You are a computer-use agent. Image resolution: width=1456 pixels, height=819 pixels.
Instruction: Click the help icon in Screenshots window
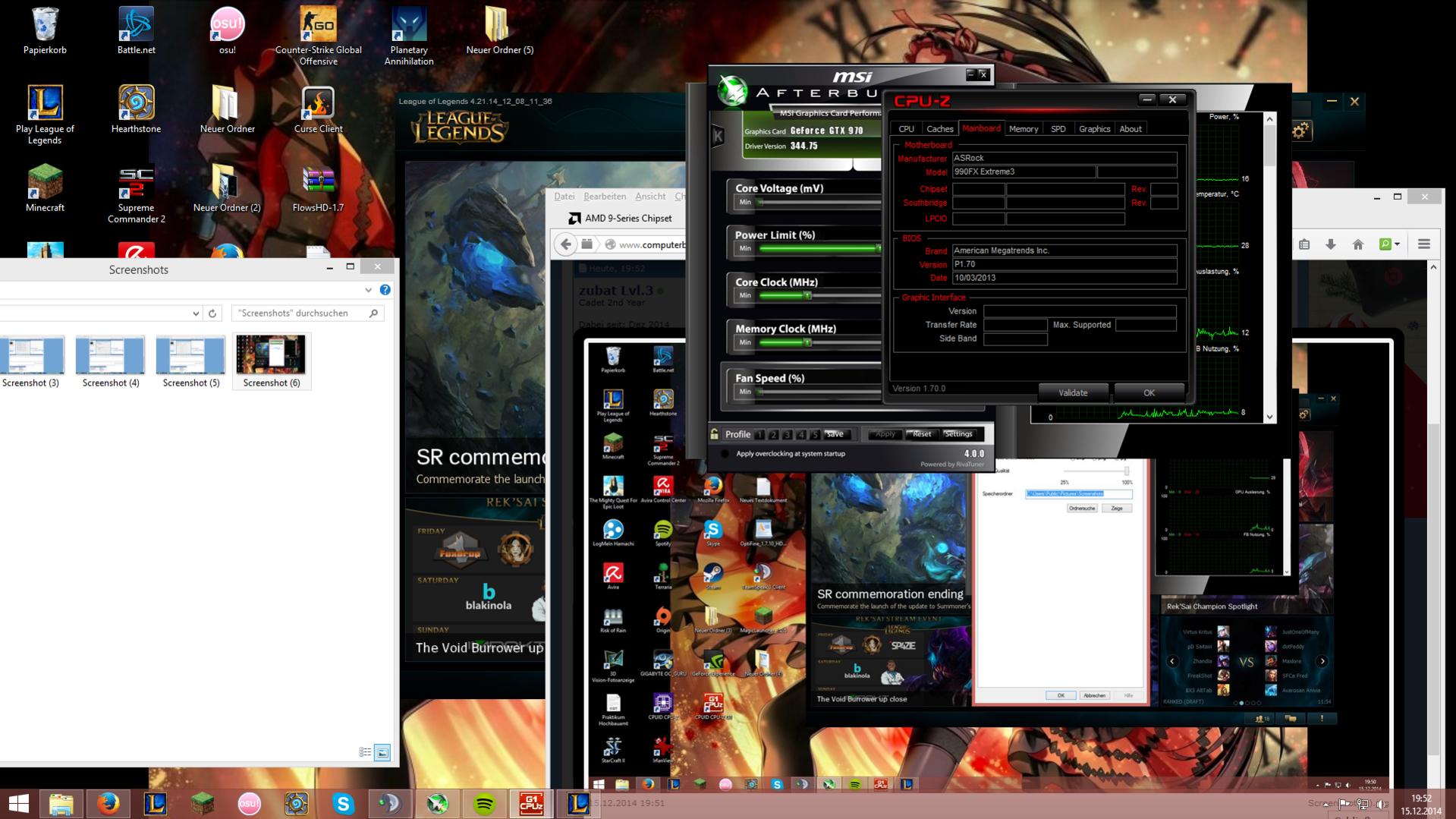coord(385,290)
